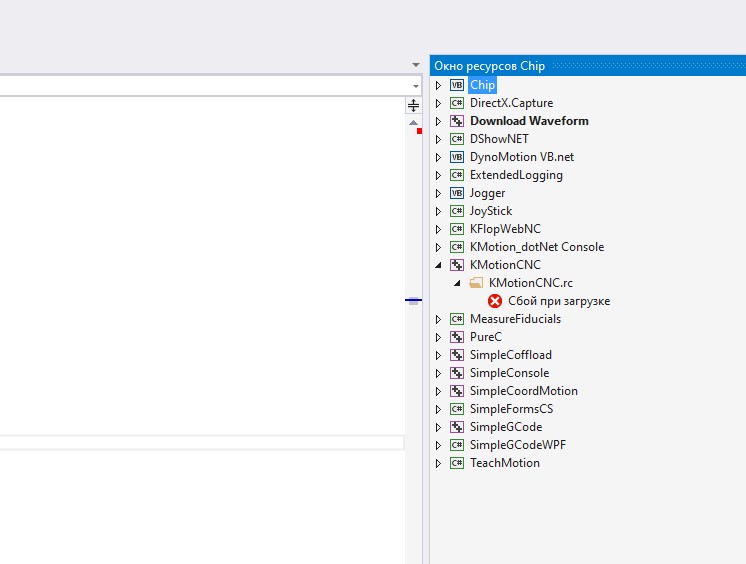Open the editor member dropdown arrow
Viewport: 746px width, 564px height.
[x=416, y=87]
